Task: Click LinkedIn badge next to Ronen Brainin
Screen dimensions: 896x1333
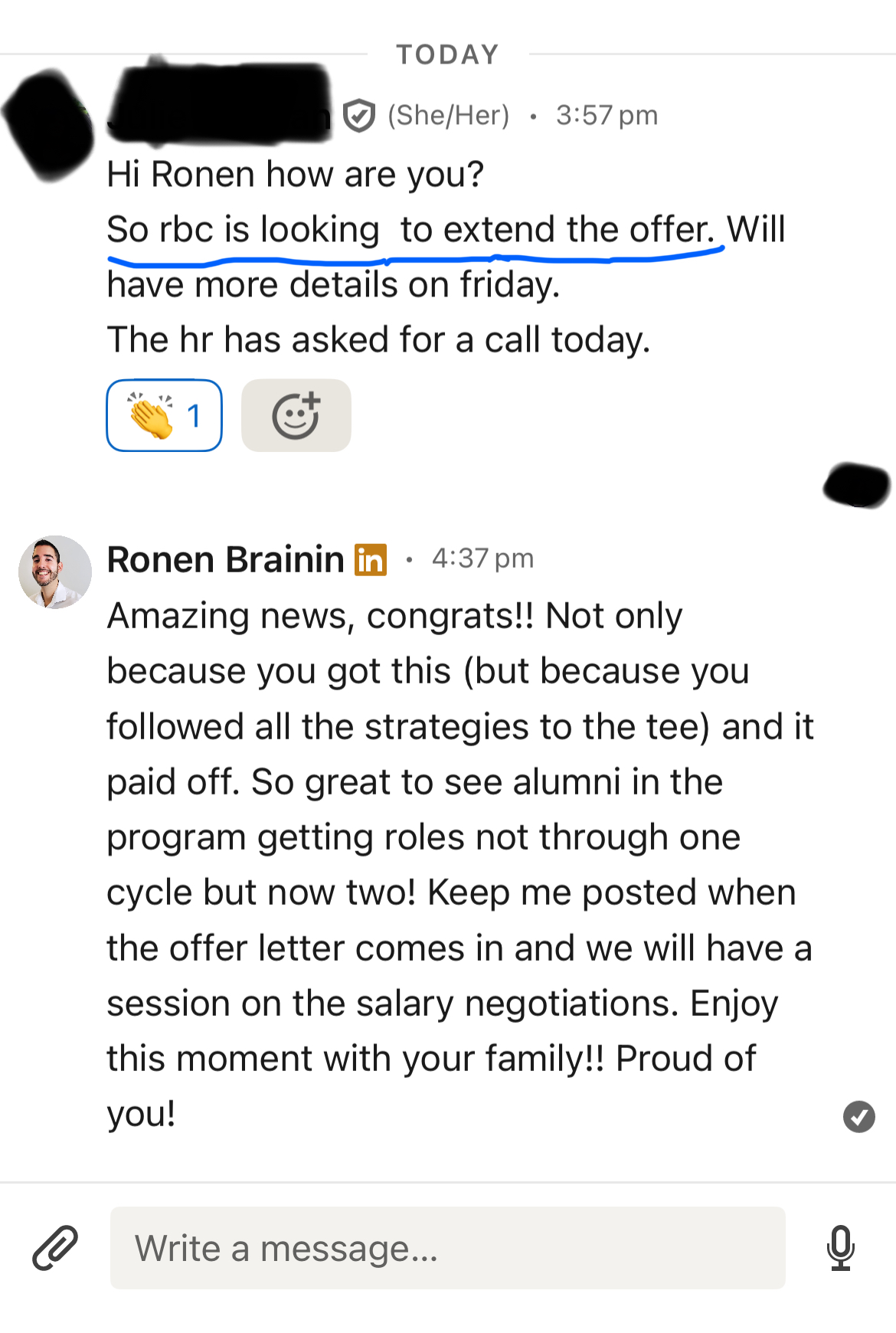Action: tap(371, 560)
